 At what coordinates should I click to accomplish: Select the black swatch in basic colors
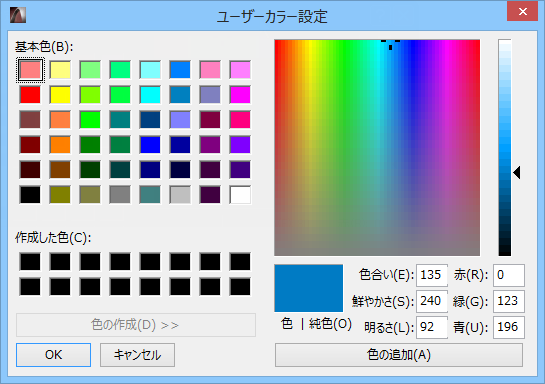(x=30, y=195)
